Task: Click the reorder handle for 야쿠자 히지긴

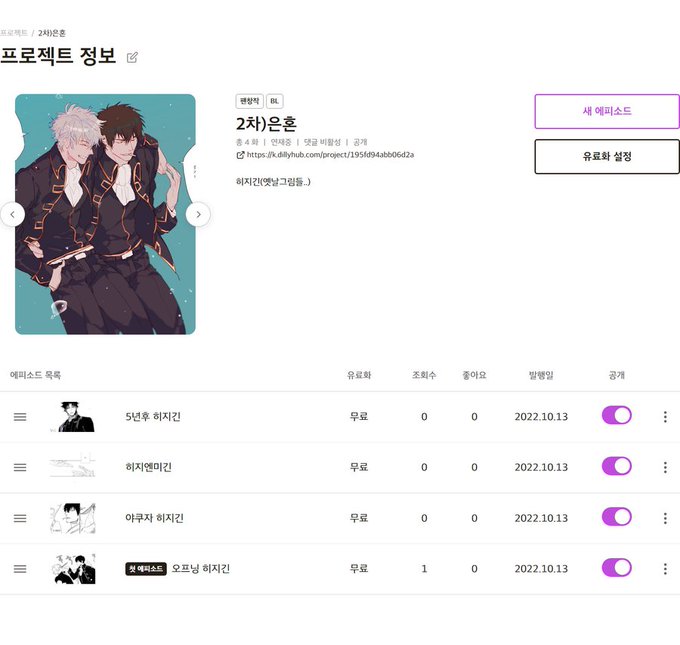Action: [20, 518]
